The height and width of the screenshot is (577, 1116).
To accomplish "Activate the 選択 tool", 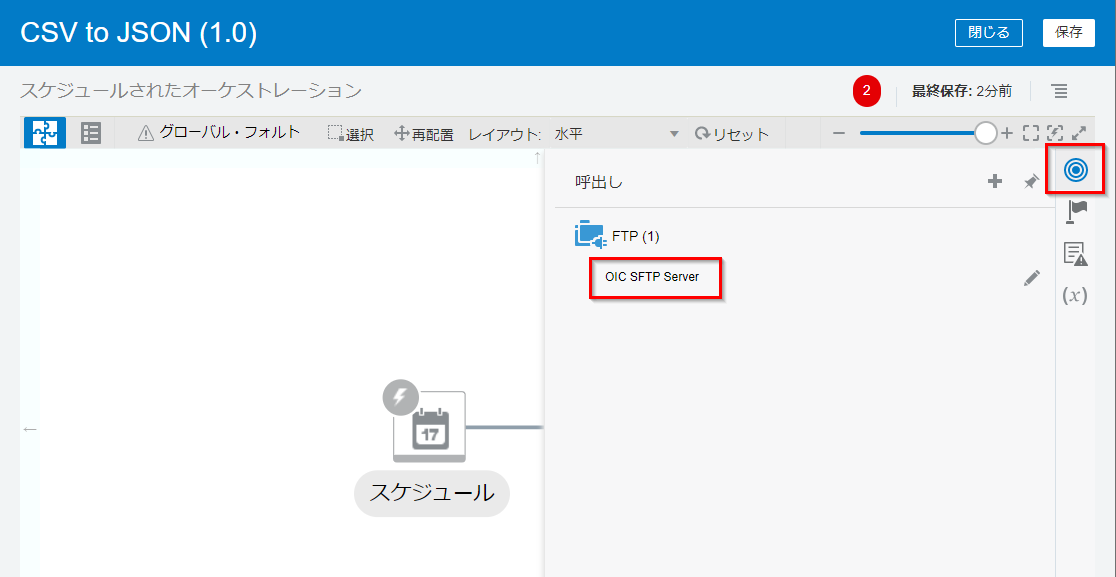I will [351, 134].
